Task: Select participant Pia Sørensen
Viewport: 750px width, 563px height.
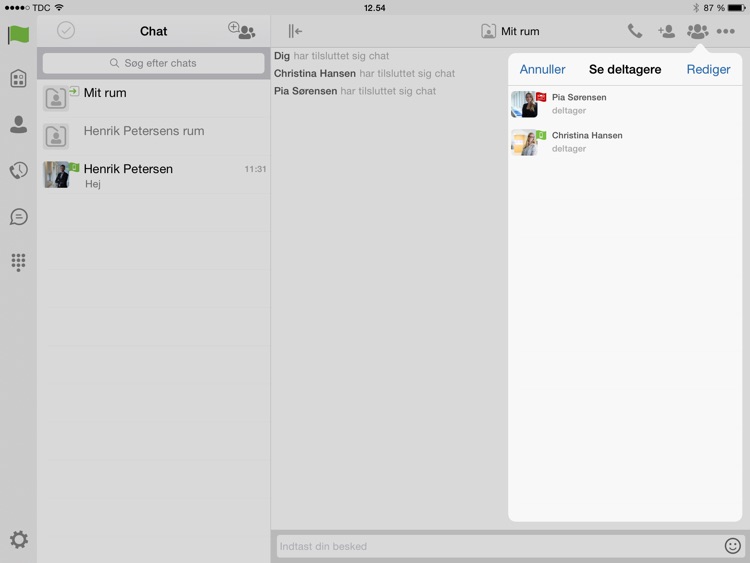Action: [625, 104]
